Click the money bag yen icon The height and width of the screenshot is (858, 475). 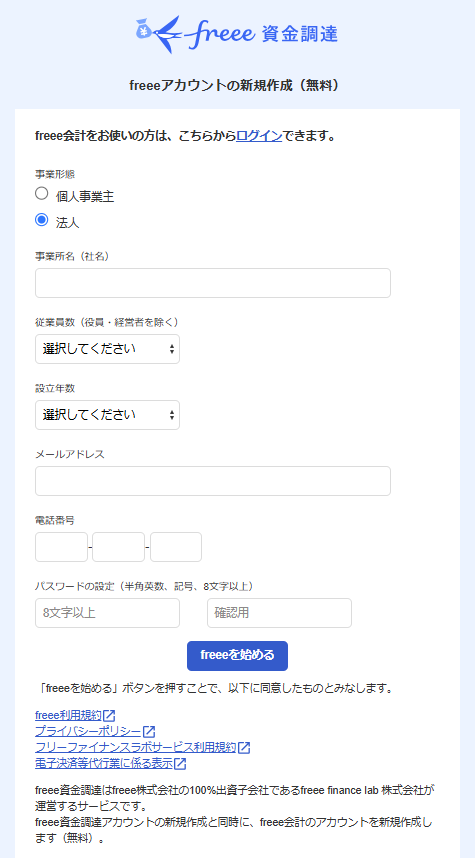pos(143,29)
